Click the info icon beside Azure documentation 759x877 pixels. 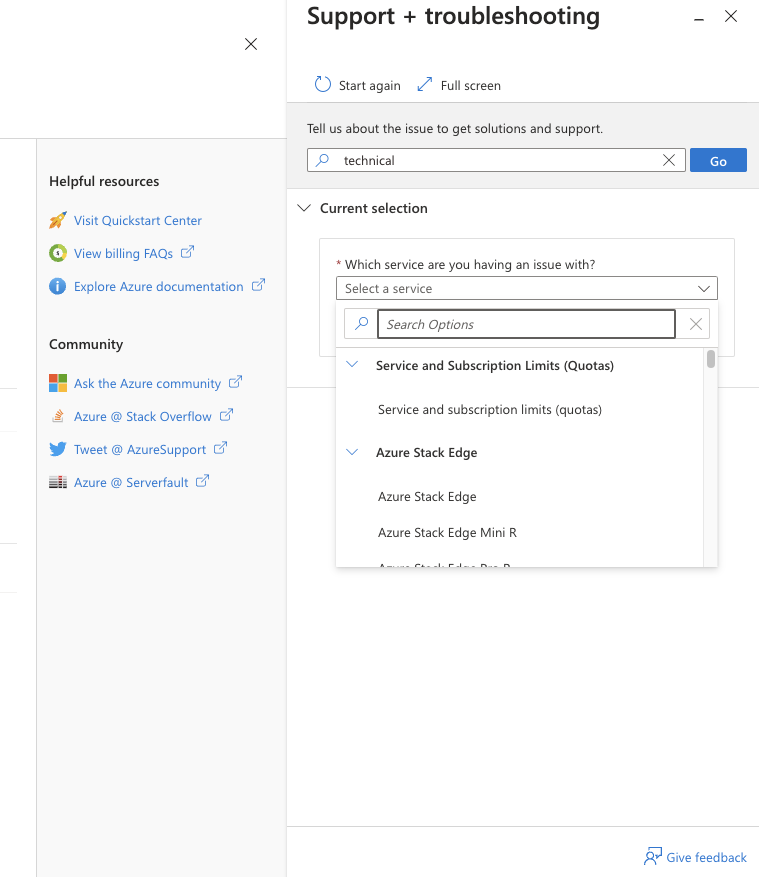coord(58,286)
